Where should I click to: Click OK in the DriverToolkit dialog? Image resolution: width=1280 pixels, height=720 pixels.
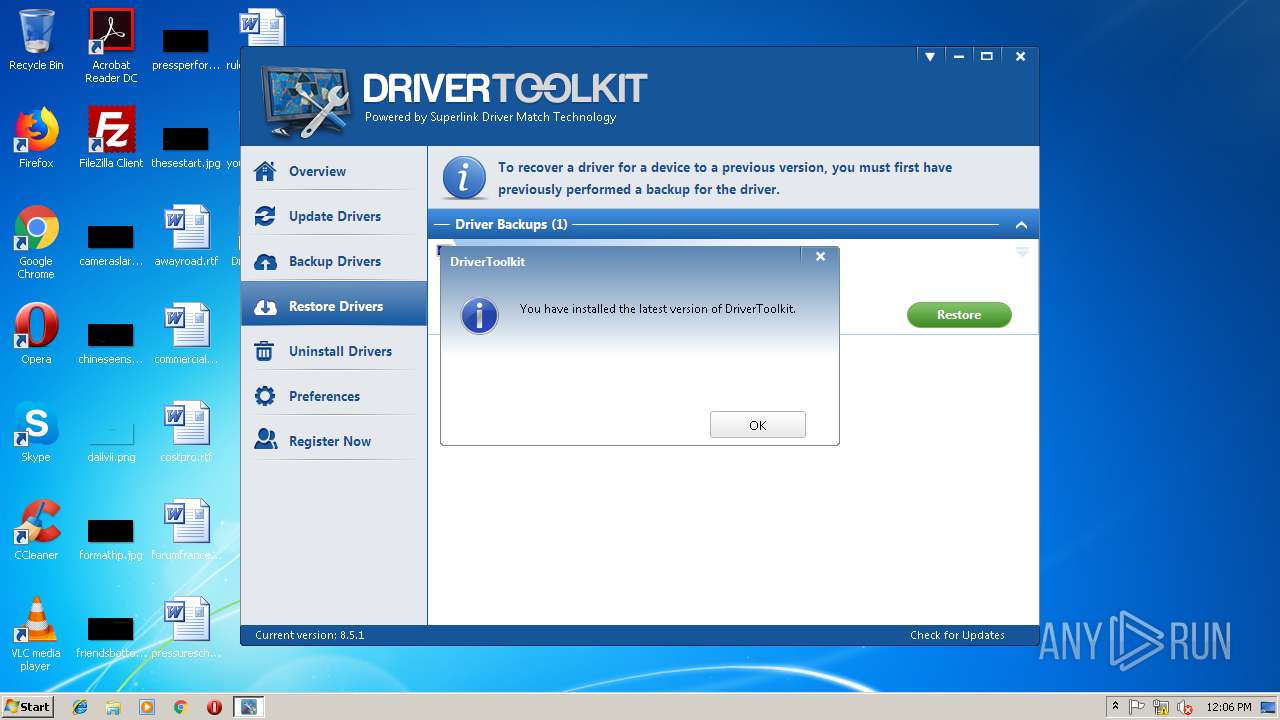(x=757, y=425)
